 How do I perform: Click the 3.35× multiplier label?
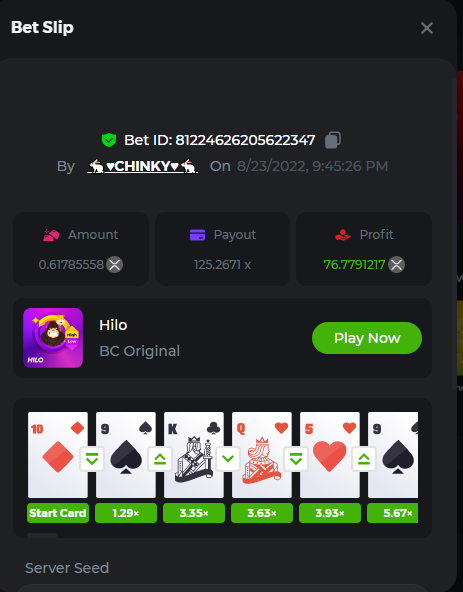pos(194,513)
